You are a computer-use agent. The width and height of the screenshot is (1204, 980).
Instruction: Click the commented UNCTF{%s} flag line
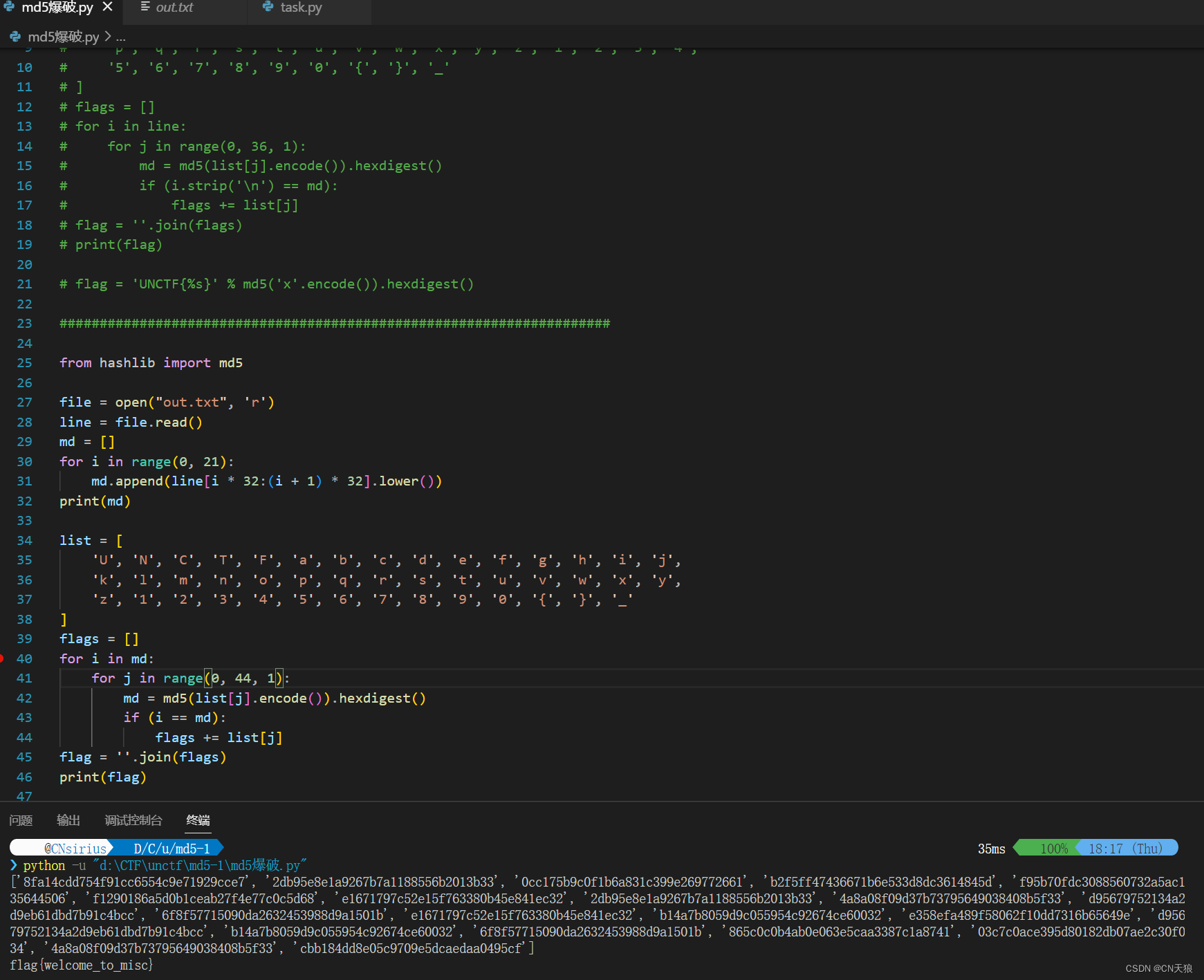267,284
